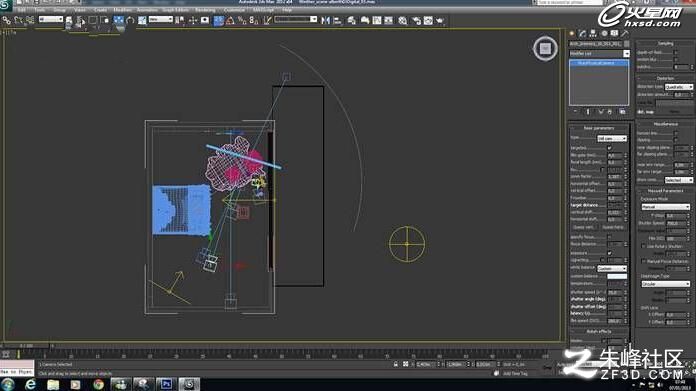Click the Render Production teapot icon
Viewport: 696px width, 391px height.
440,20
